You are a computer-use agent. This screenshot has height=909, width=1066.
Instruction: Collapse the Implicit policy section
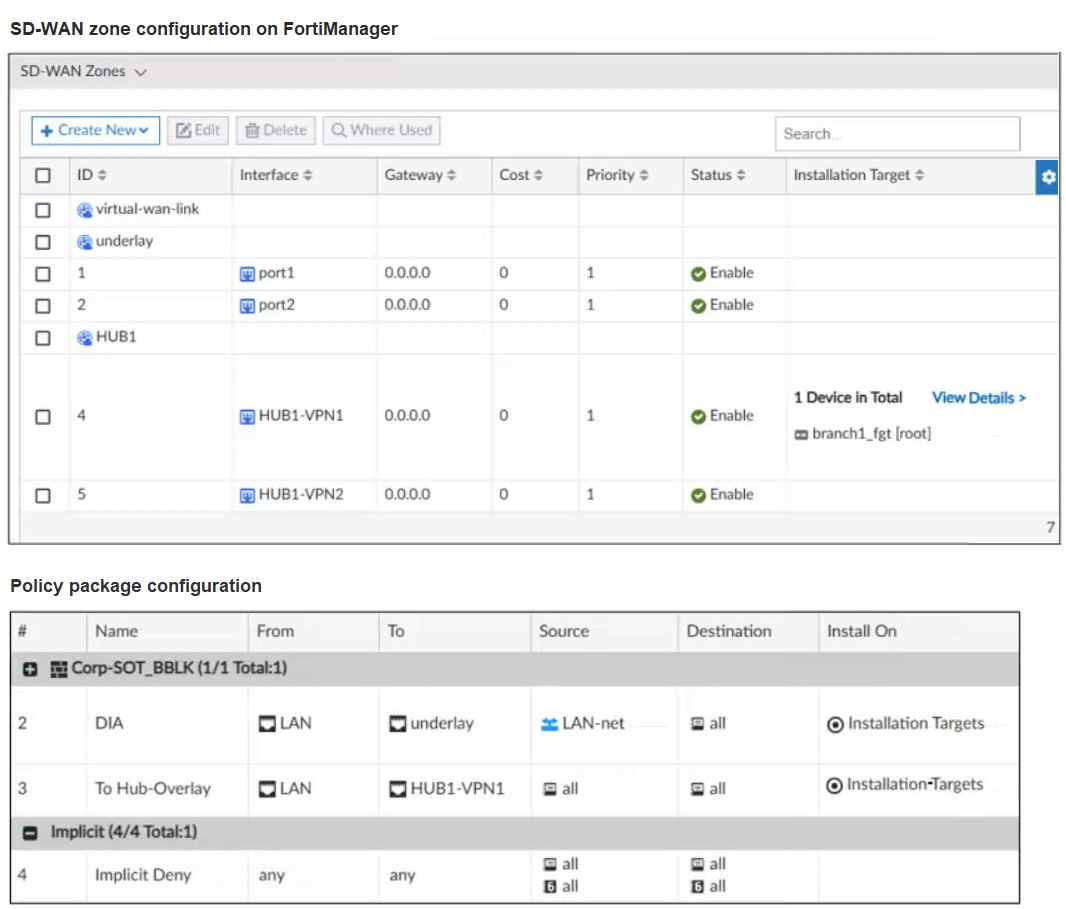coord(30,833)
